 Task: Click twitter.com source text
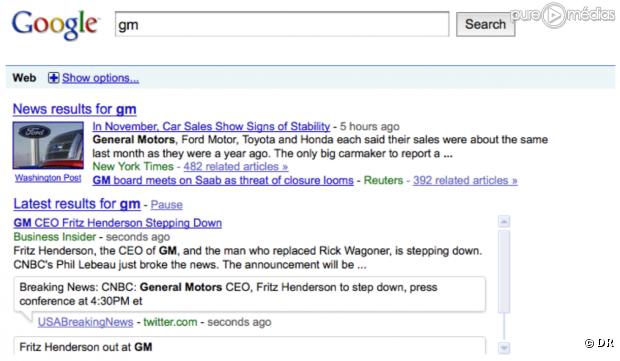coord(170,322)
